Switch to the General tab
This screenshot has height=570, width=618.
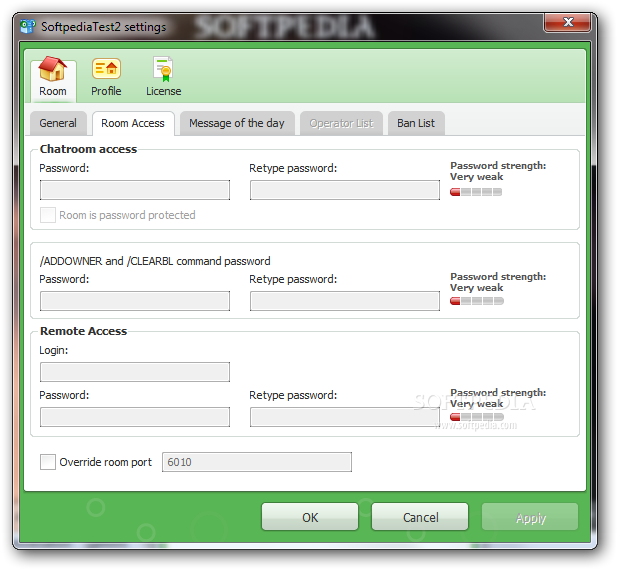click(58, 123)
